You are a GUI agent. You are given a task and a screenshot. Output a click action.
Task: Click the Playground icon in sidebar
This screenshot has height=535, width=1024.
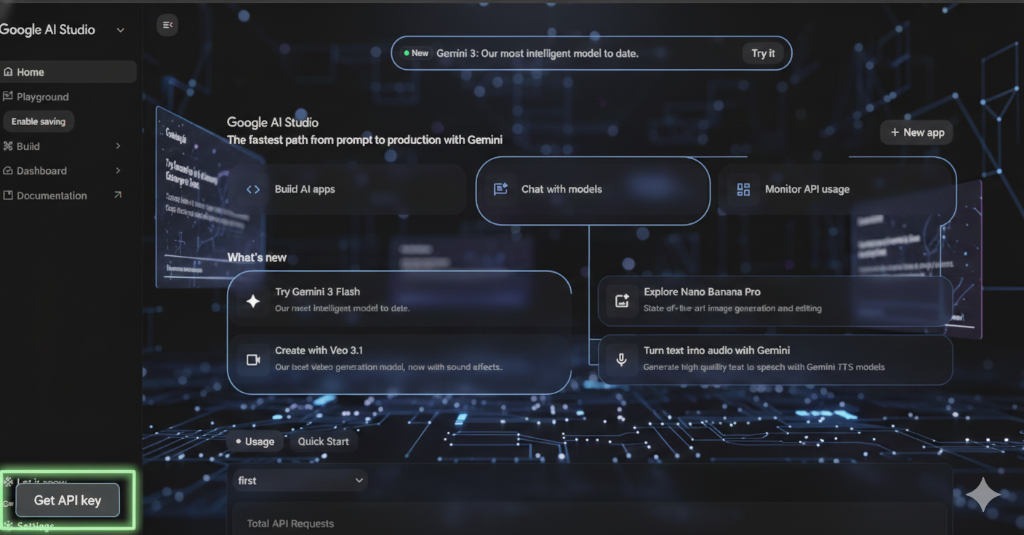8,97
